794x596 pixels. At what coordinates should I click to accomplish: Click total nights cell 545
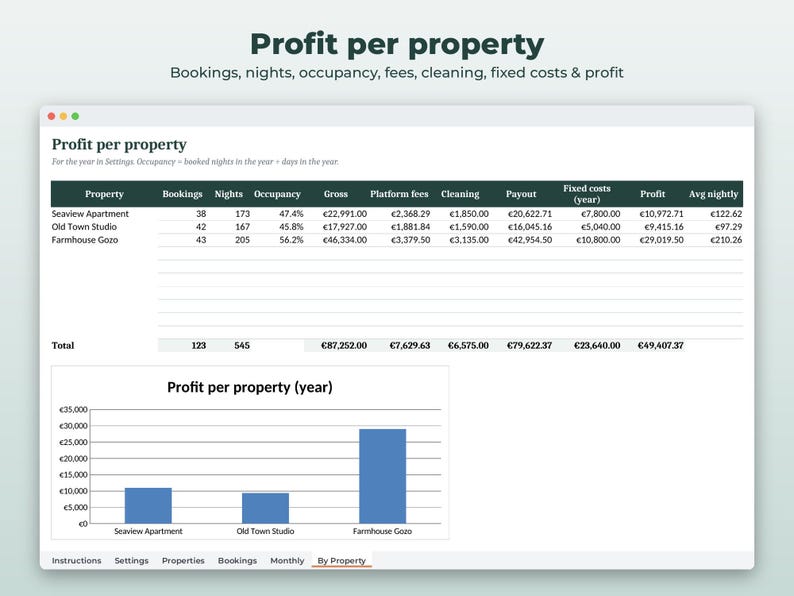click(x=242, y=345)
